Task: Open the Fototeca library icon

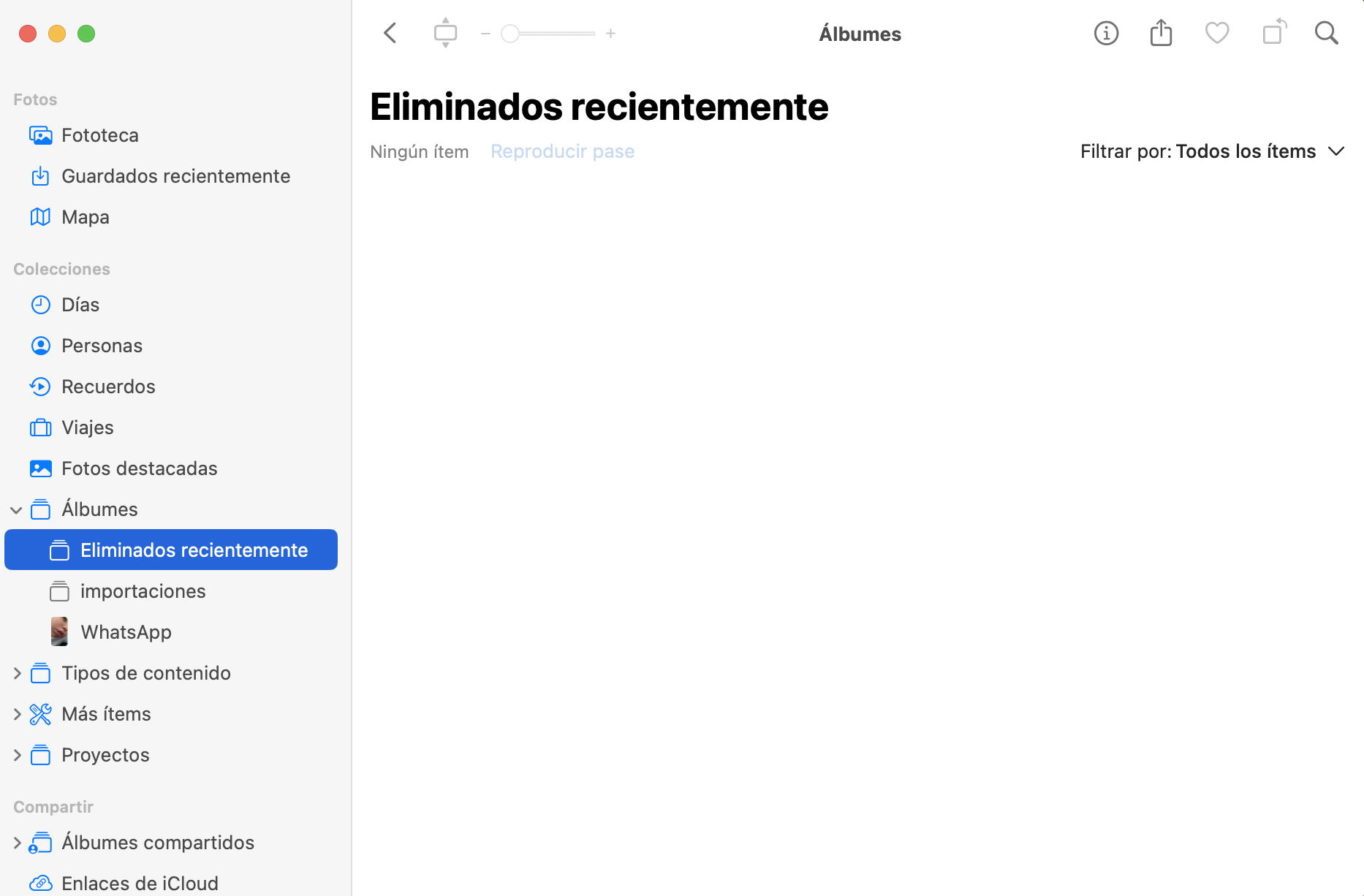Action: point(41,134)
